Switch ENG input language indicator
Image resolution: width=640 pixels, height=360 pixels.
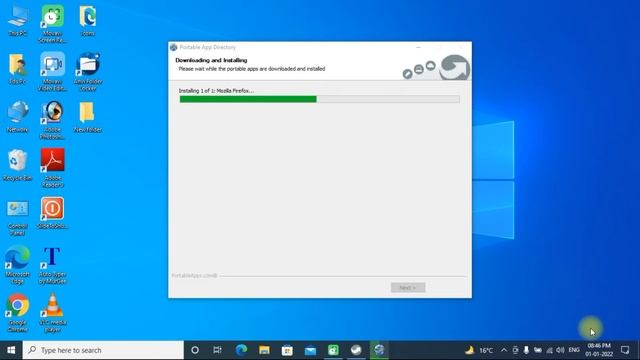pos(574,350)
